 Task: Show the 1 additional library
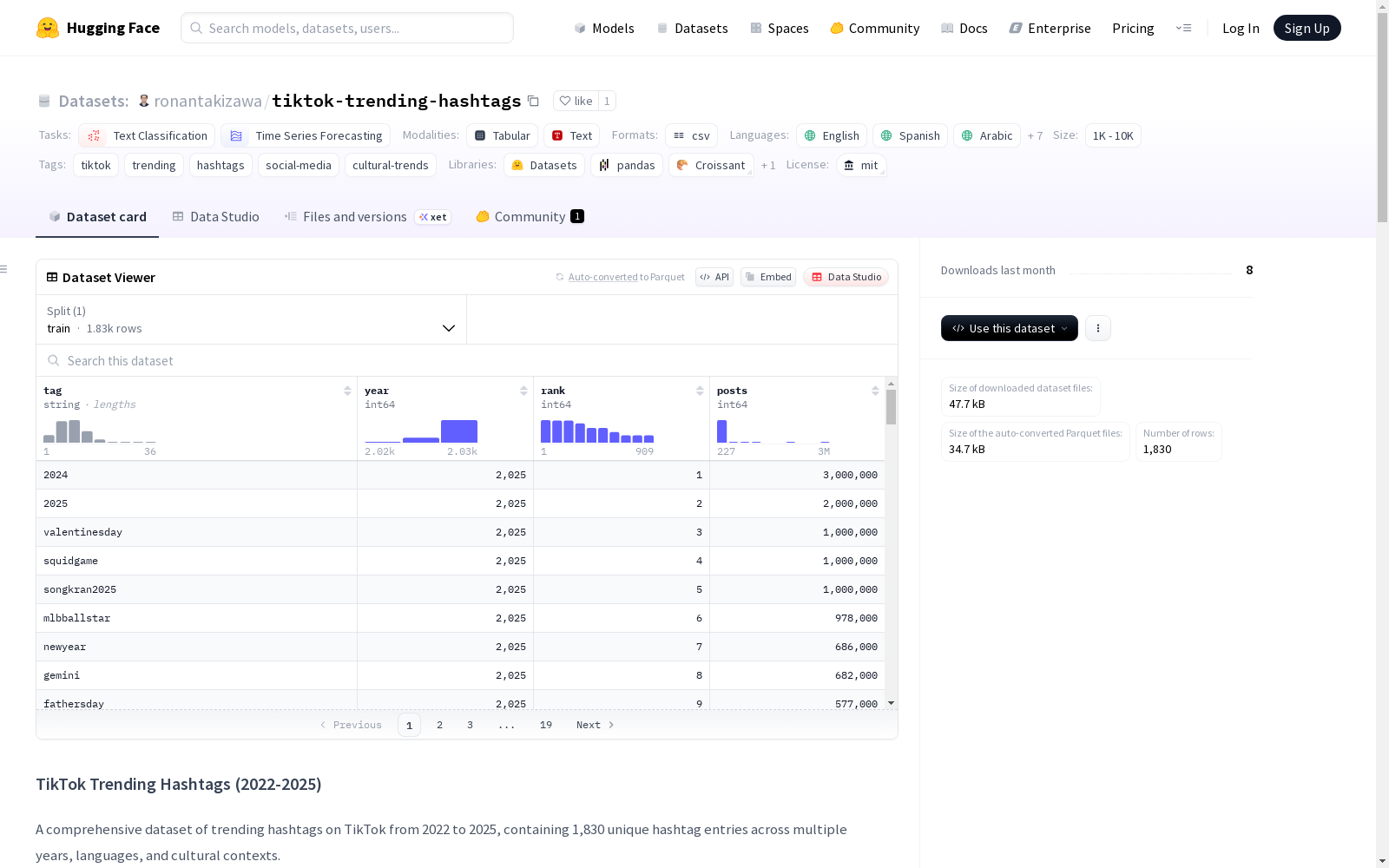click(x=768, y=165)
